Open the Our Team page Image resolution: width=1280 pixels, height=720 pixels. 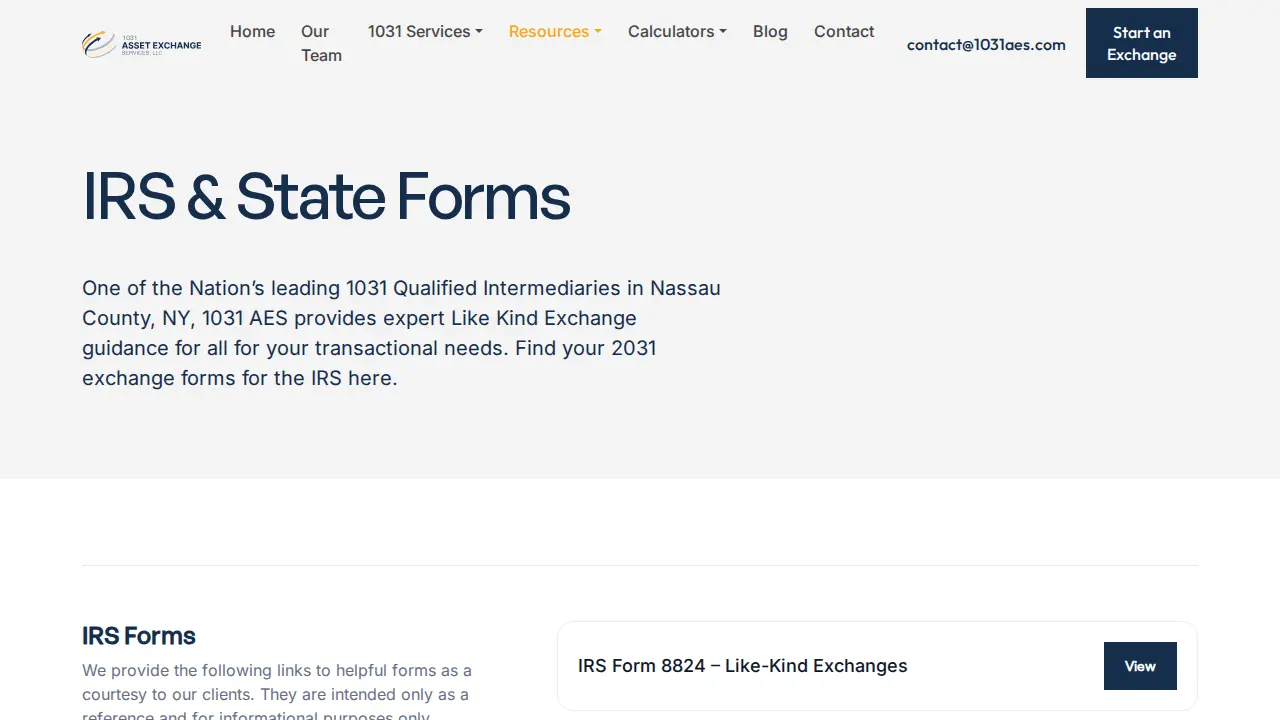click(x=321, y=43)
